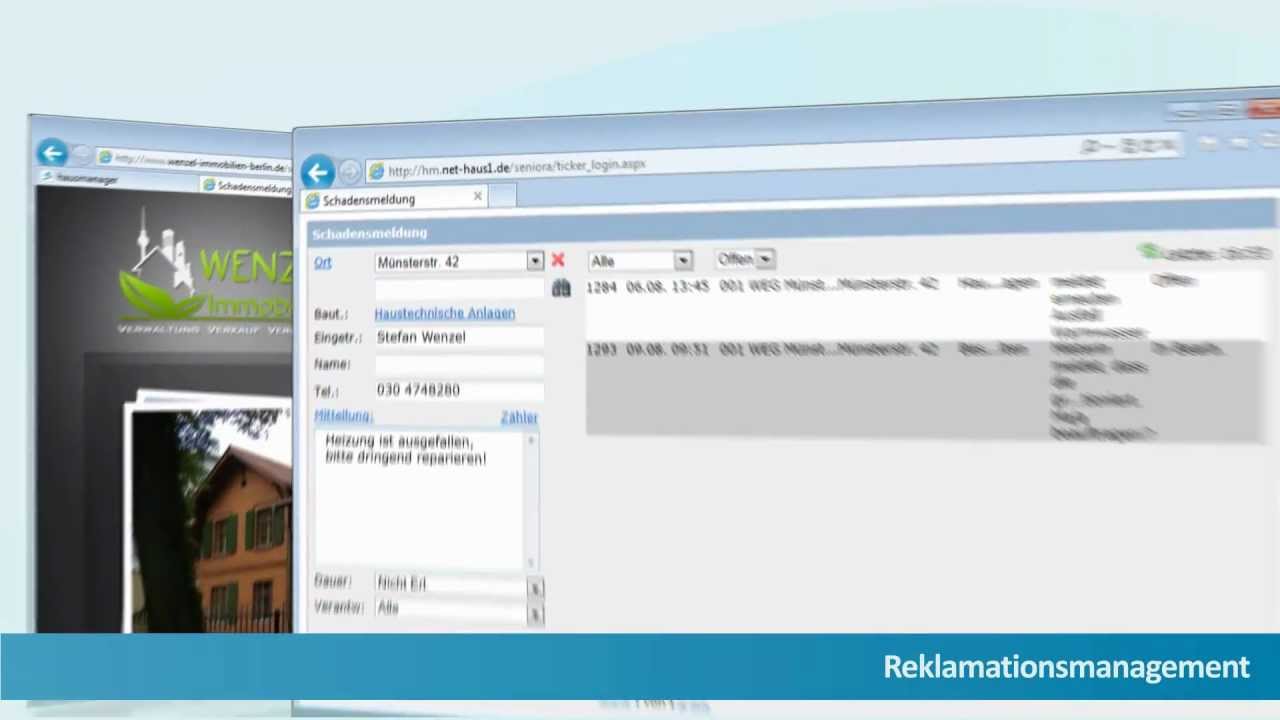
Task: Open the Alle filter dropdown
Action: point(683,260)
